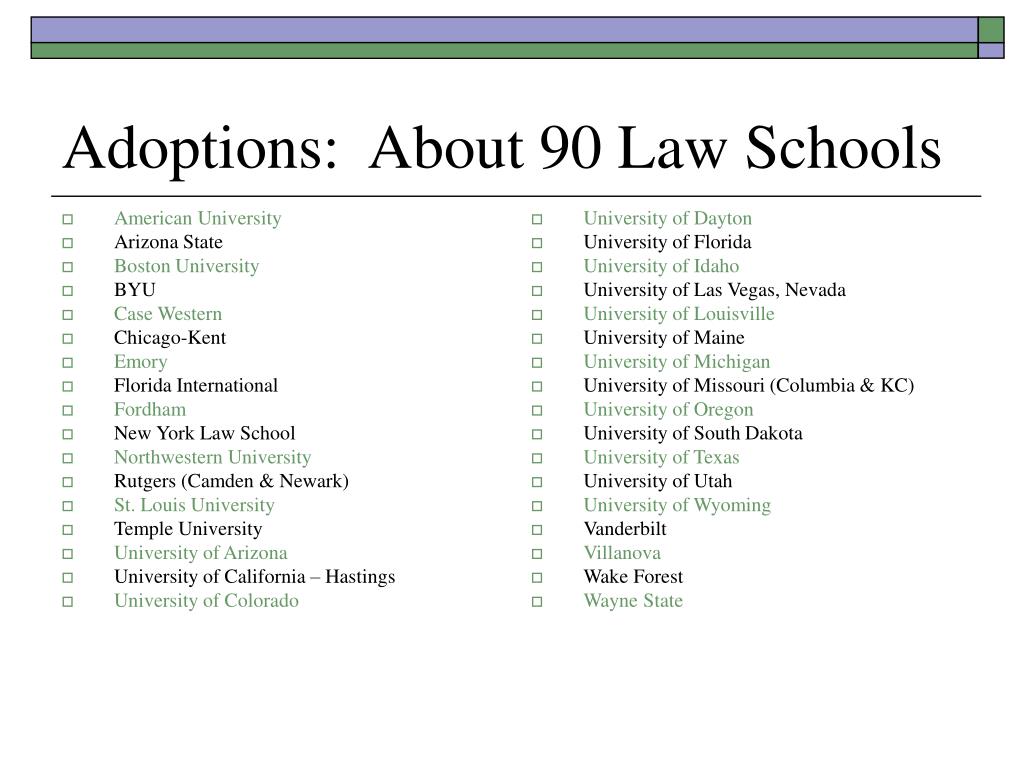
Task: Select 'Case Western' entry
Action: tap(168, 314)
